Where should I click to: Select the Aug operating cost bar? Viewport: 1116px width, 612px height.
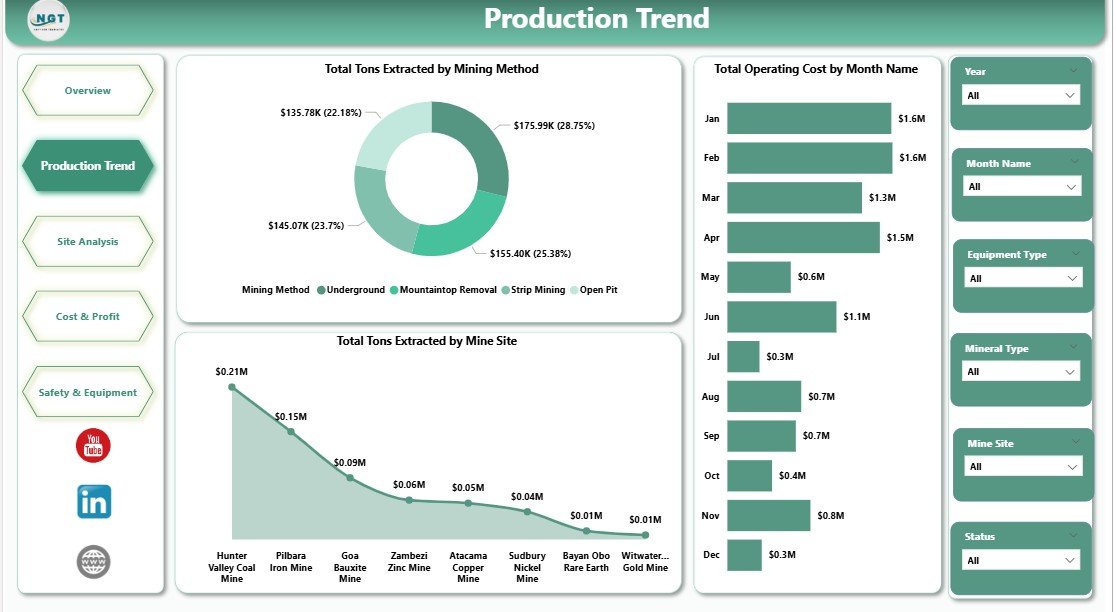[764, 396]
